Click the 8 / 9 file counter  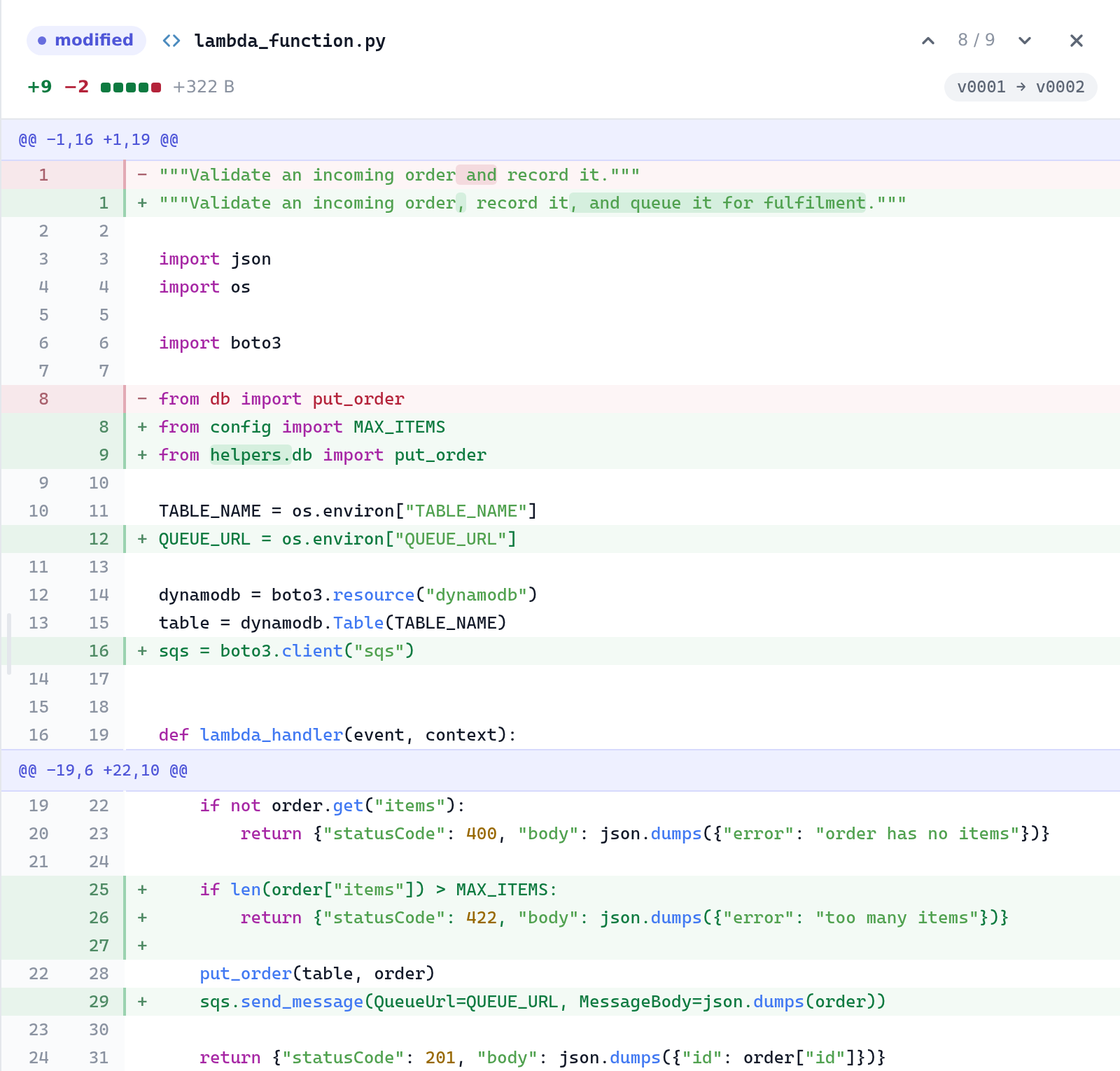[x=976, y=40]
